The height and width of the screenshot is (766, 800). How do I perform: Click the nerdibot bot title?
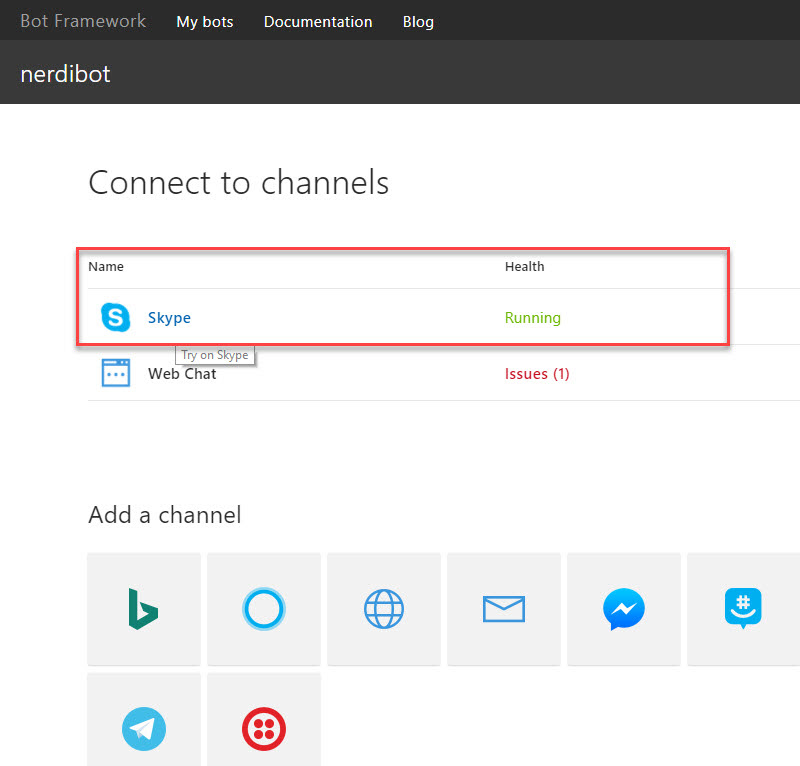(65, 74)
